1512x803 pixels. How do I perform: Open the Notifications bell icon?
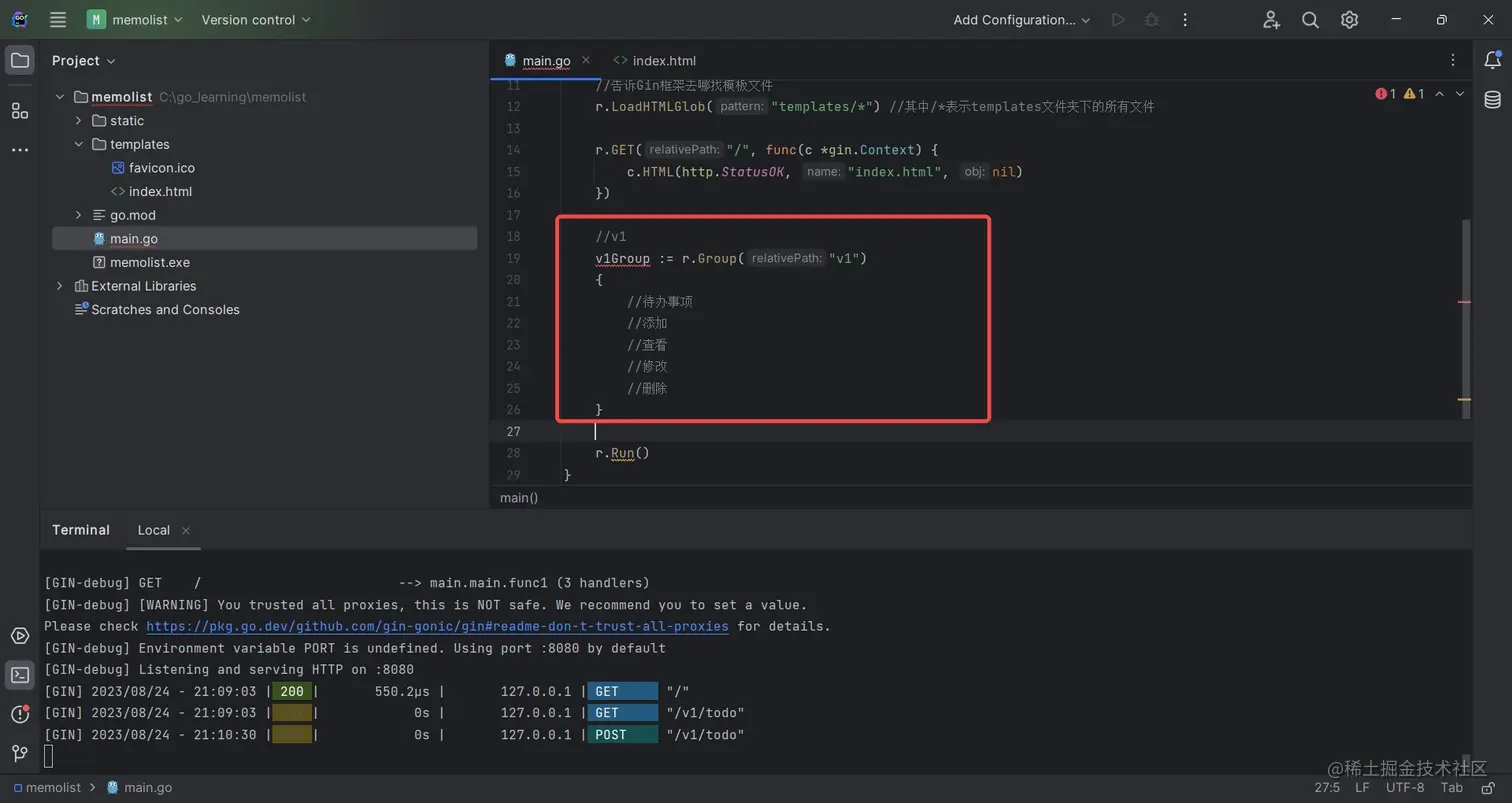[x=1492, y=61]
